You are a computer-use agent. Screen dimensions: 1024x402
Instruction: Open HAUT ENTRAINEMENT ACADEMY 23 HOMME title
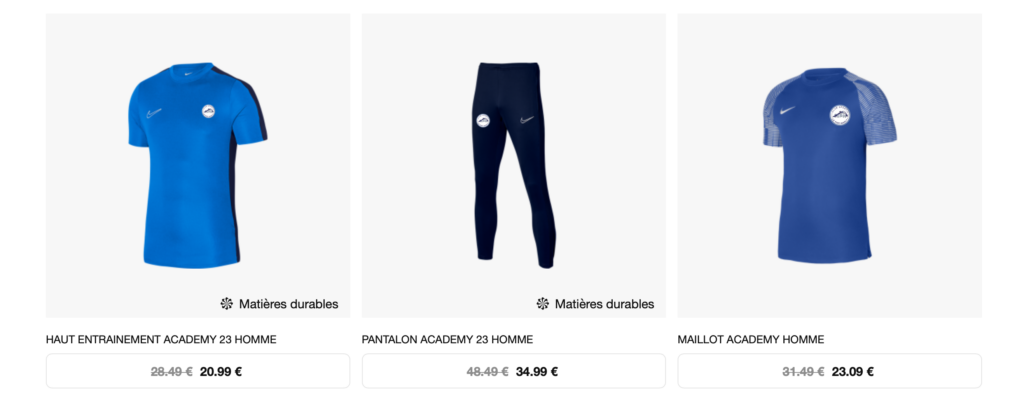(161, 339)
